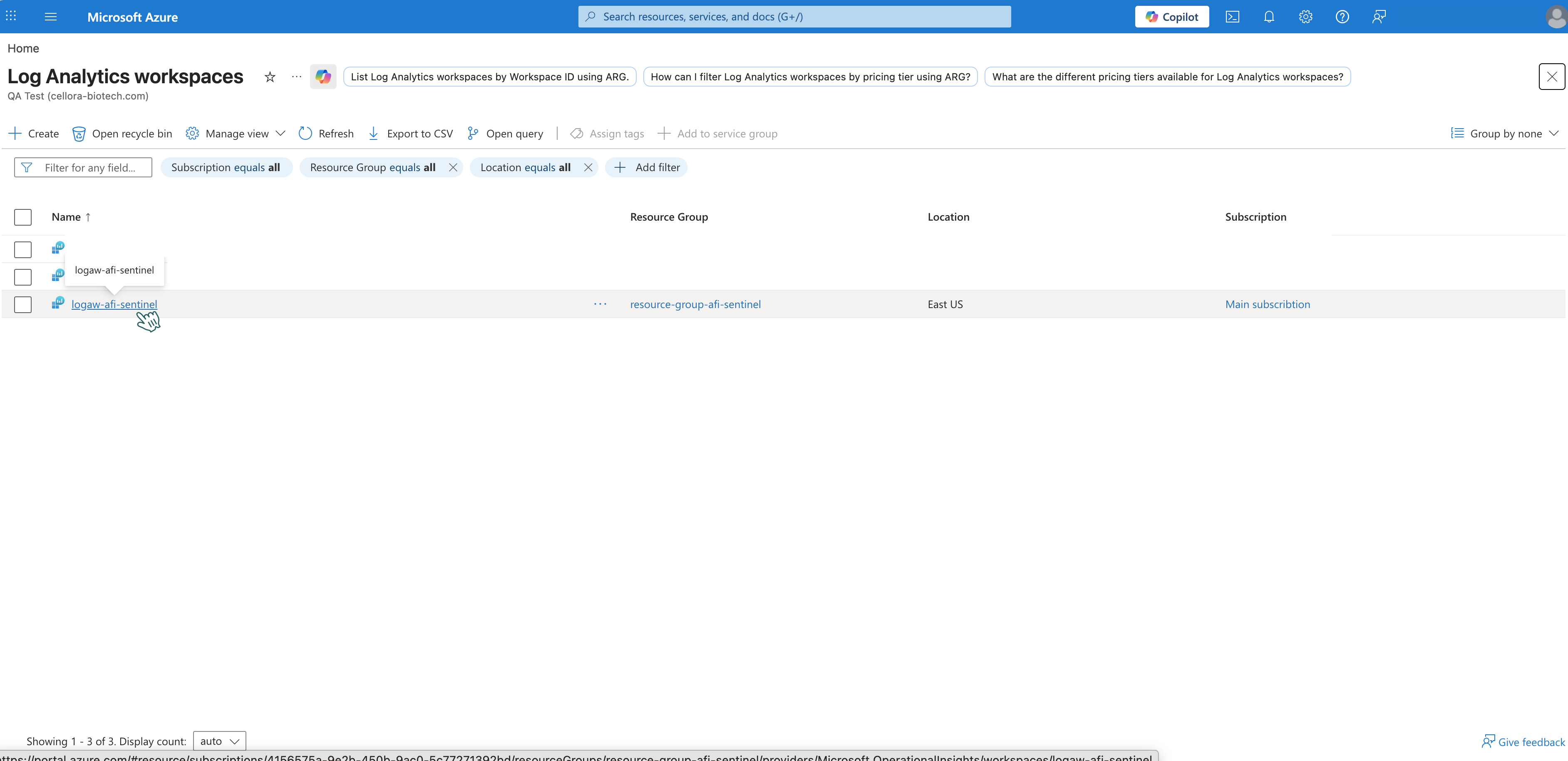Click the Showing 1 - 3 of 3 text
This screenshot has width=1568, height=761.
pos(71,741)
